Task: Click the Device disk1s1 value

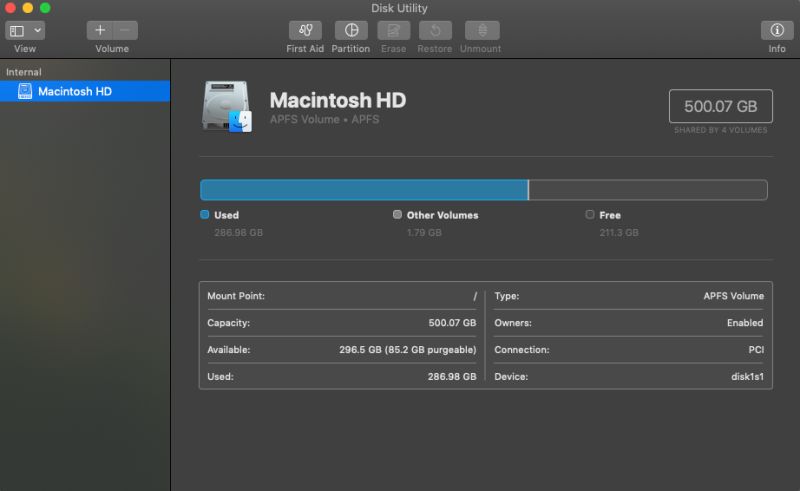Action: tap(747, 377)
